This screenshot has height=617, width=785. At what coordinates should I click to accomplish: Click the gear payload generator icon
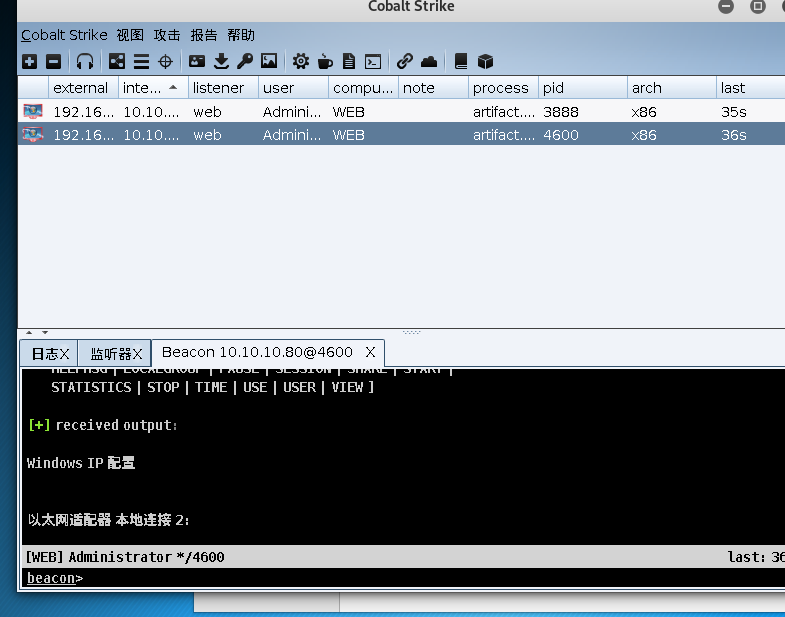(301, 62)
